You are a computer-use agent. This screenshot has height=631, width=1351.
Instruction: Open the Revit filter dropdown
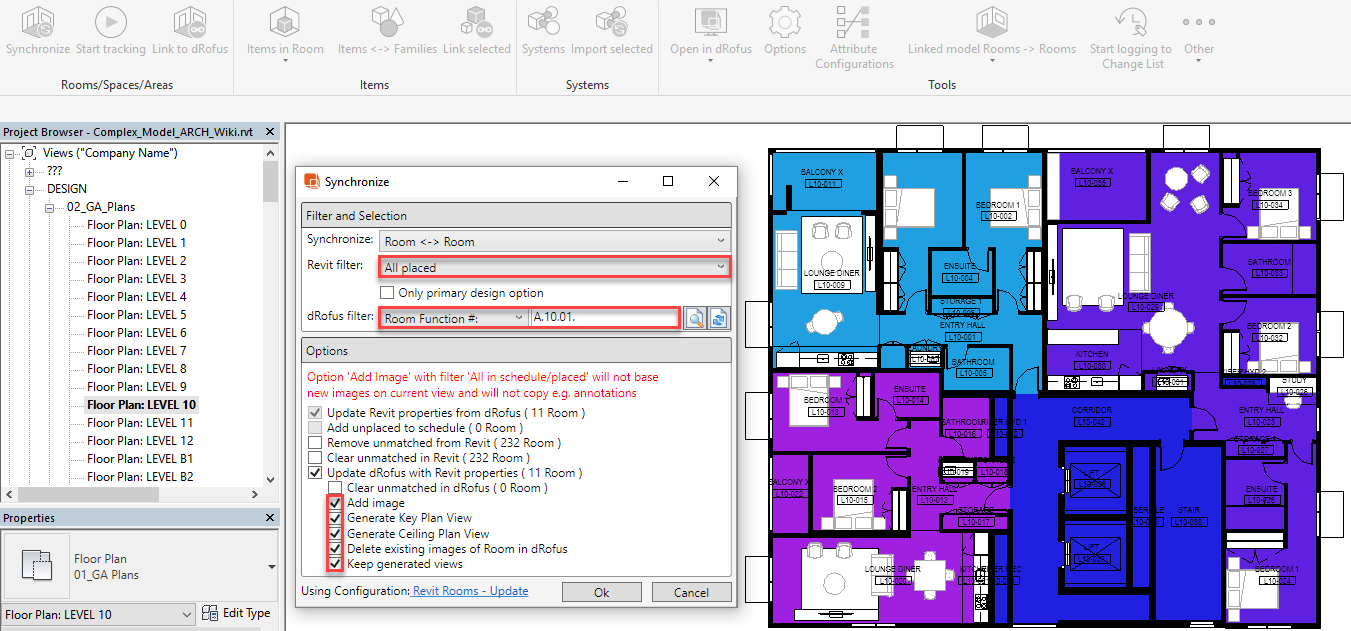pos(554,268)
